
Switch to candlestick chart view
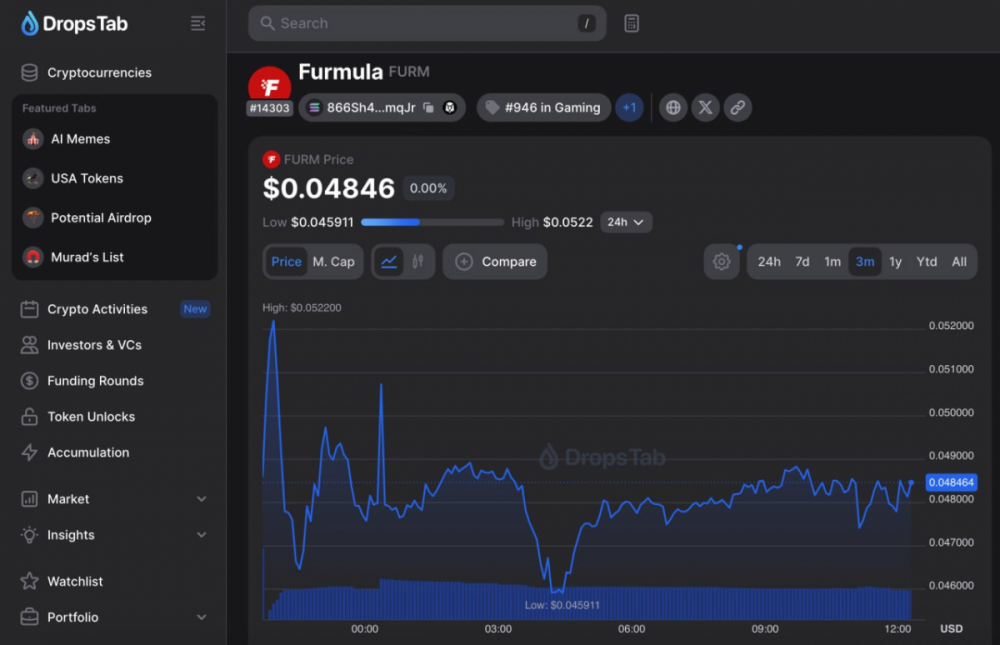418,262
